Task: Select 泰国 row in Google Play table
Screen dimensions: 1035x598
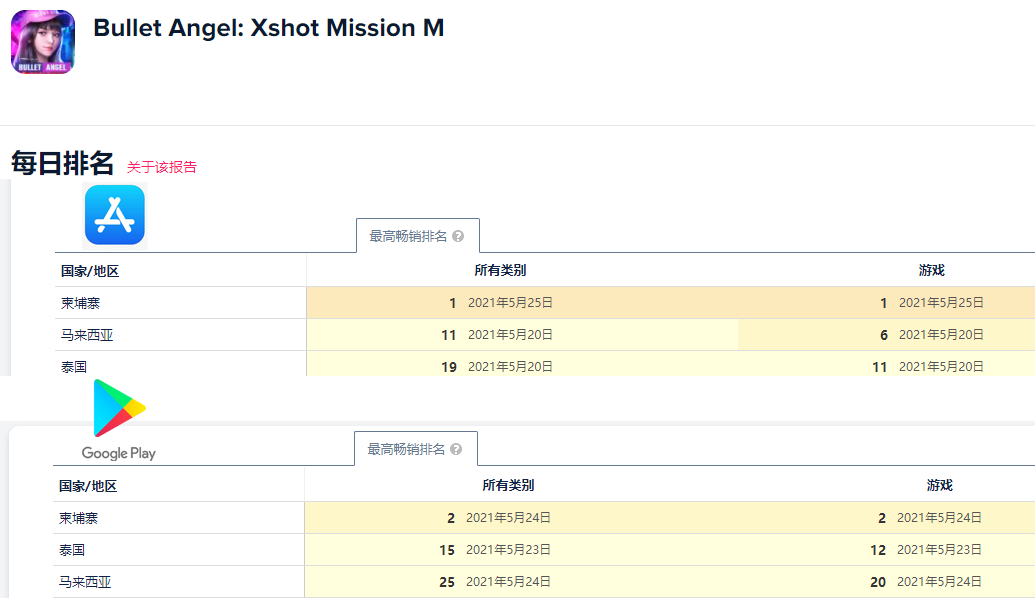Action: point(72,550)
